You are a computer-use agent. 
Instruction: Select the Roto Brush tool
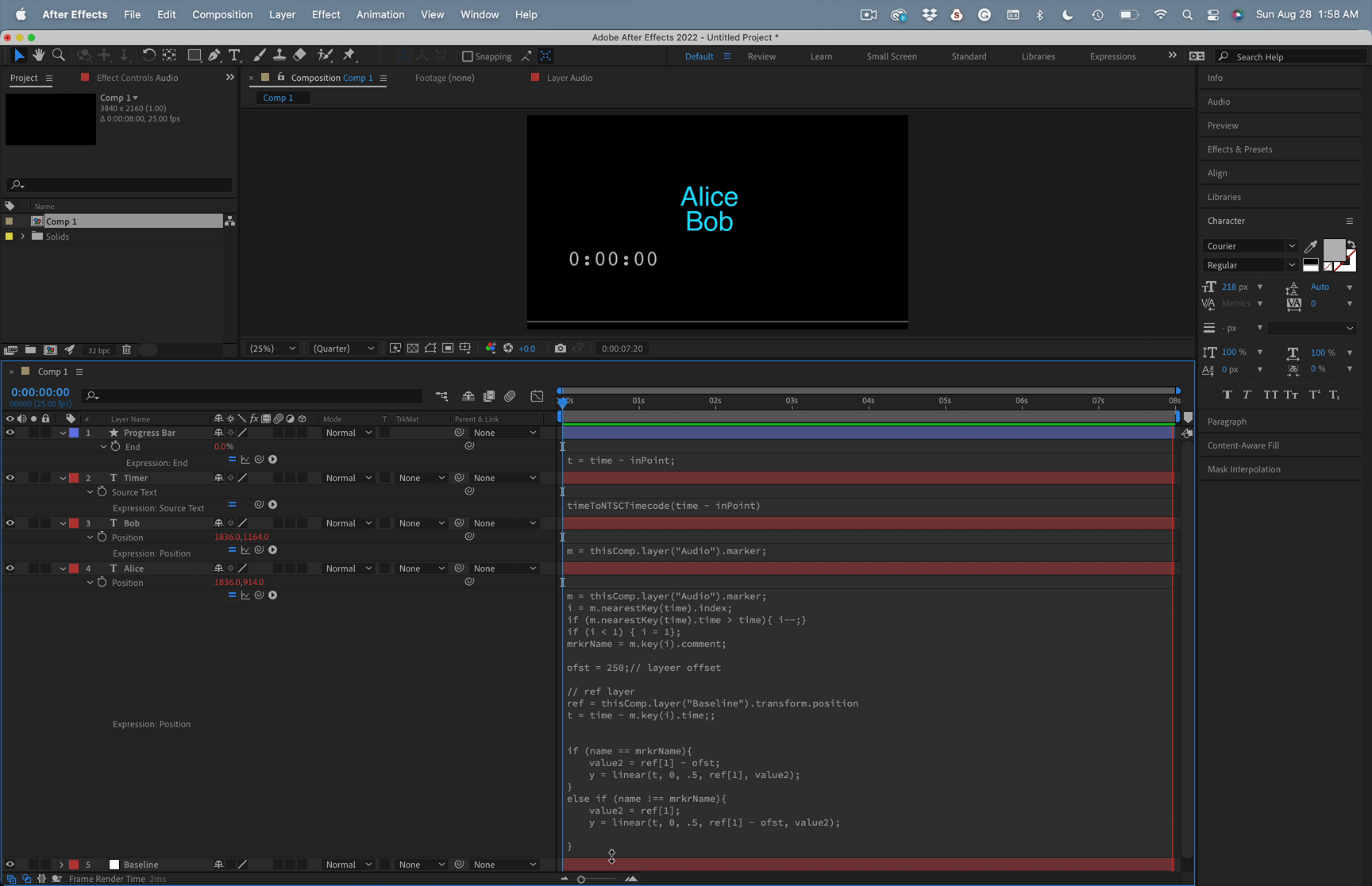tap(325, 55)
